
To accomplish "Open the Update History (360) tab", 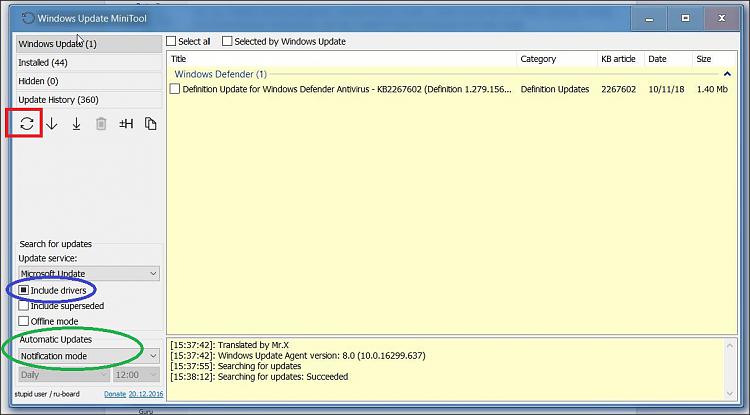I will point(89,100).
